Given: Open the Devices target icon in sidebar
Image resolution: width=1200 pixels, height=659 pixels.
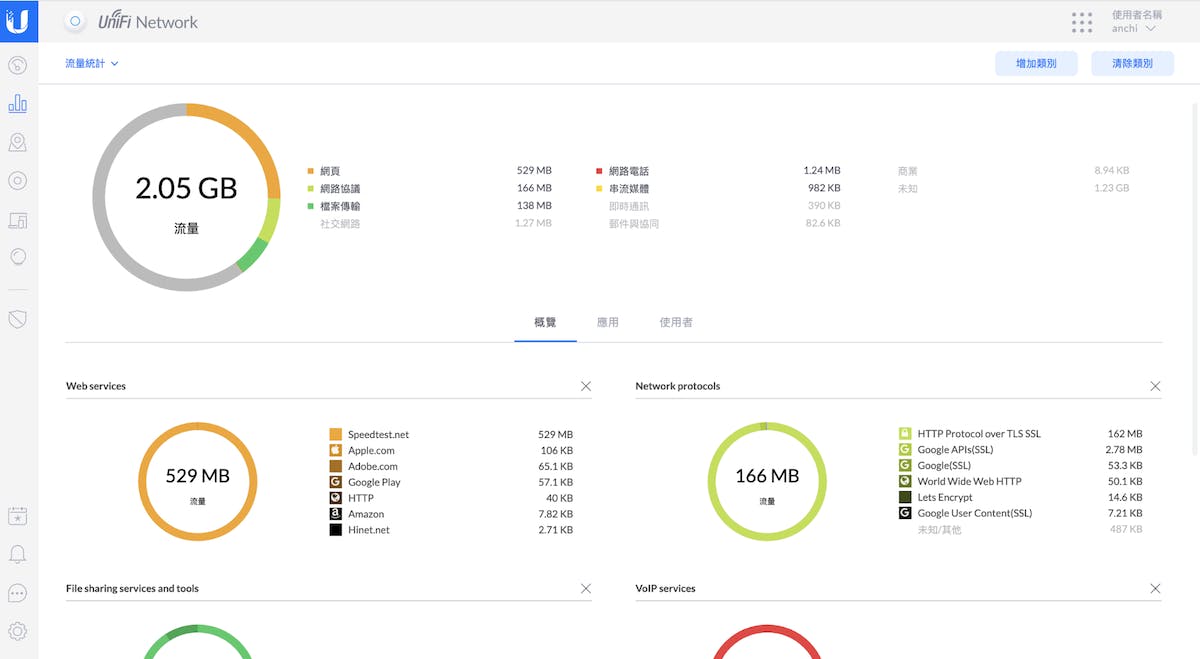Looking at the screenshot, I should pyautogui.click(x=17, y=181).
